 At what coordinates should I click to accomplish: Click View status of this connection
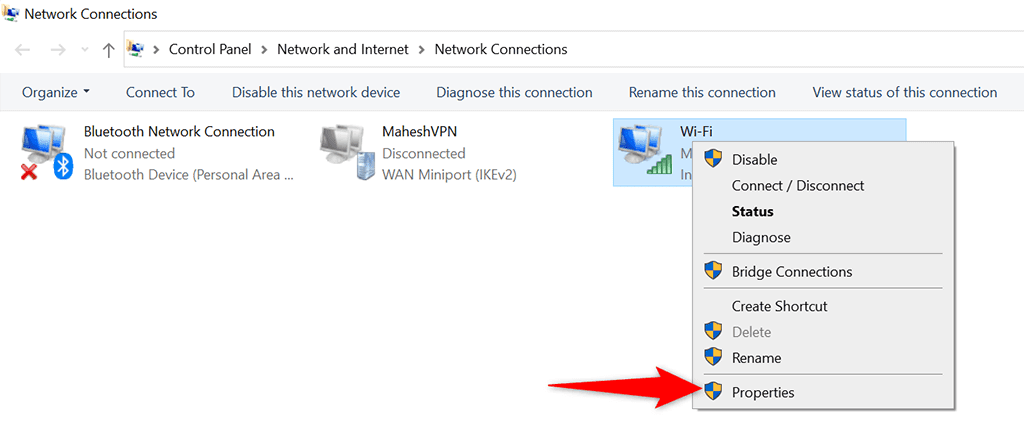pyautogui.click(x=904, y=93)
